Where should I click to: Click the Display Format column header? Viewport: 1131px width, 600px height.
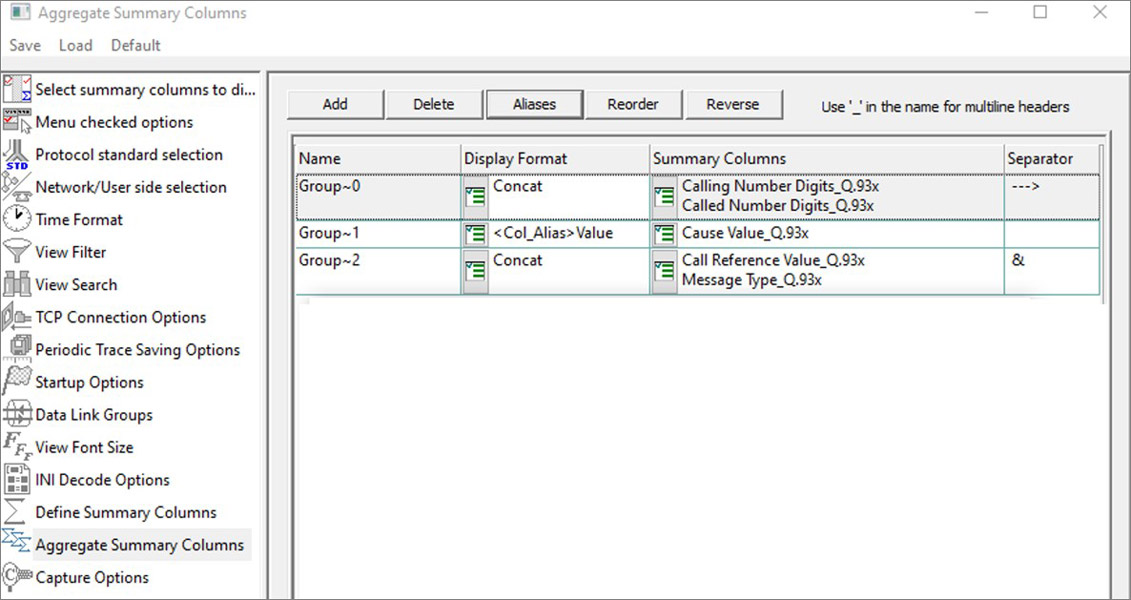pos(555,159)
